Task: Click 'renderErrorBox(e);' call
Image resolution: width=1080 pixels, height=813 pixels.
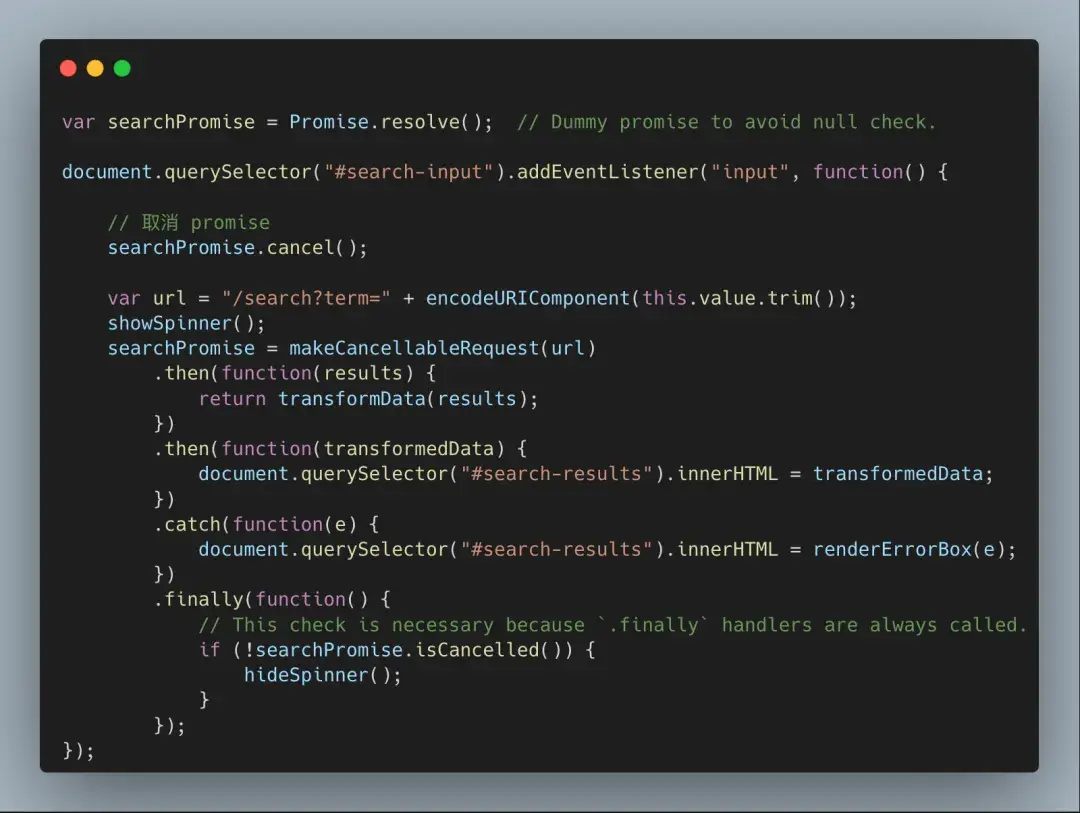Action: (x=914, y=549)
